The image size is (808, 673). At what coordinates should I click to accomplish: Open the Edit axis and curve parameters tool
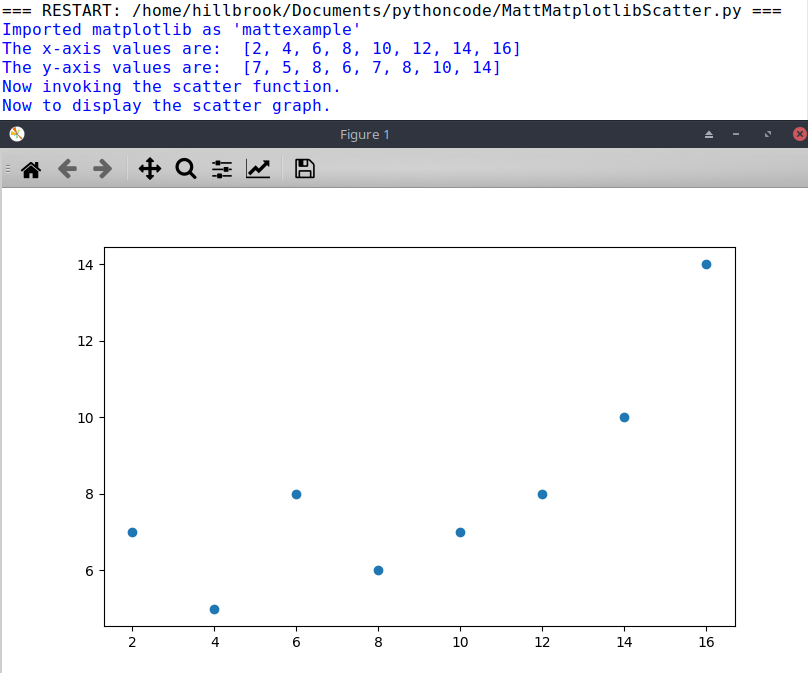(x=258, y=169)
